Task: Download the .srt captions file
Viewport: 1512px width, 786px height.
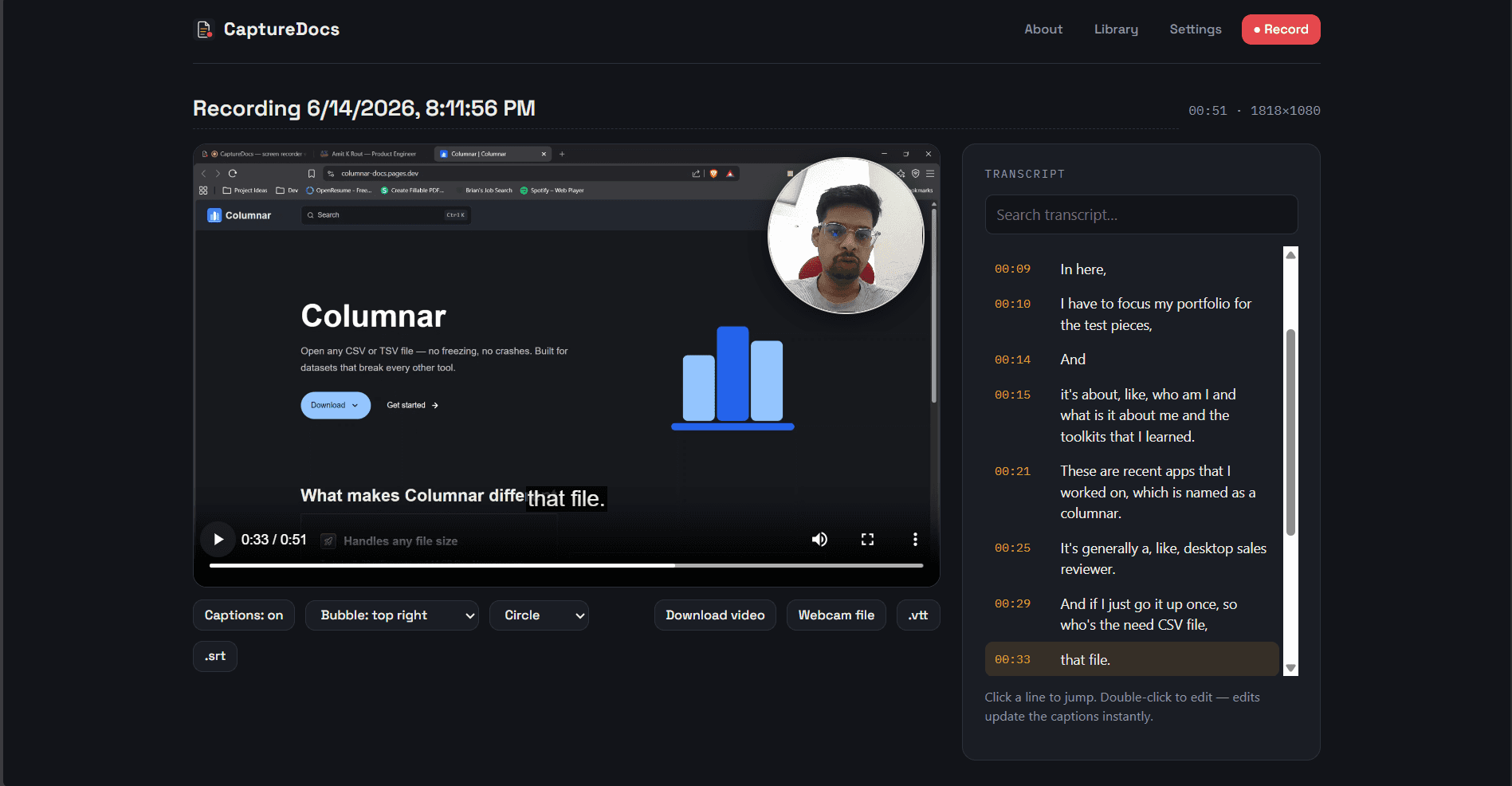Action: 215,656
